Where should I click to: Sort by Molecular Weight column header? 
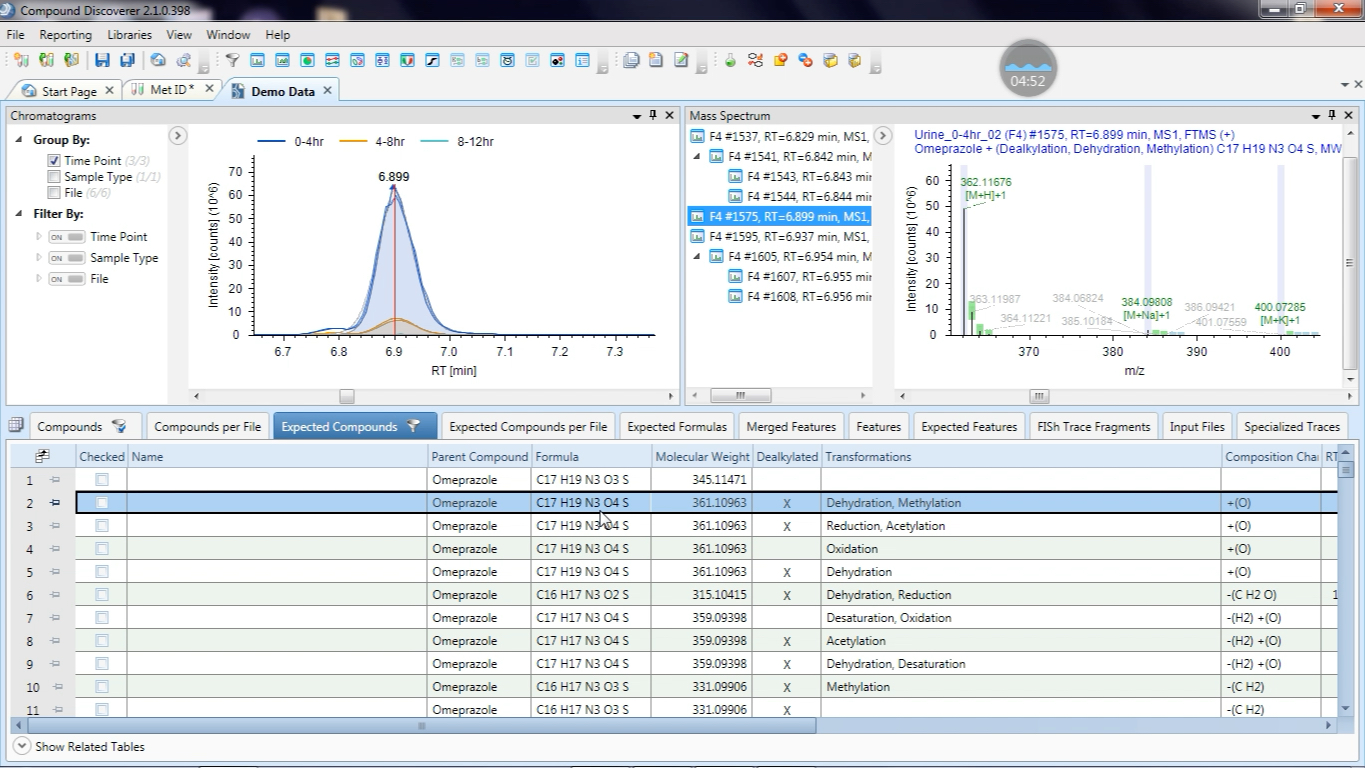tap(700, 457)
